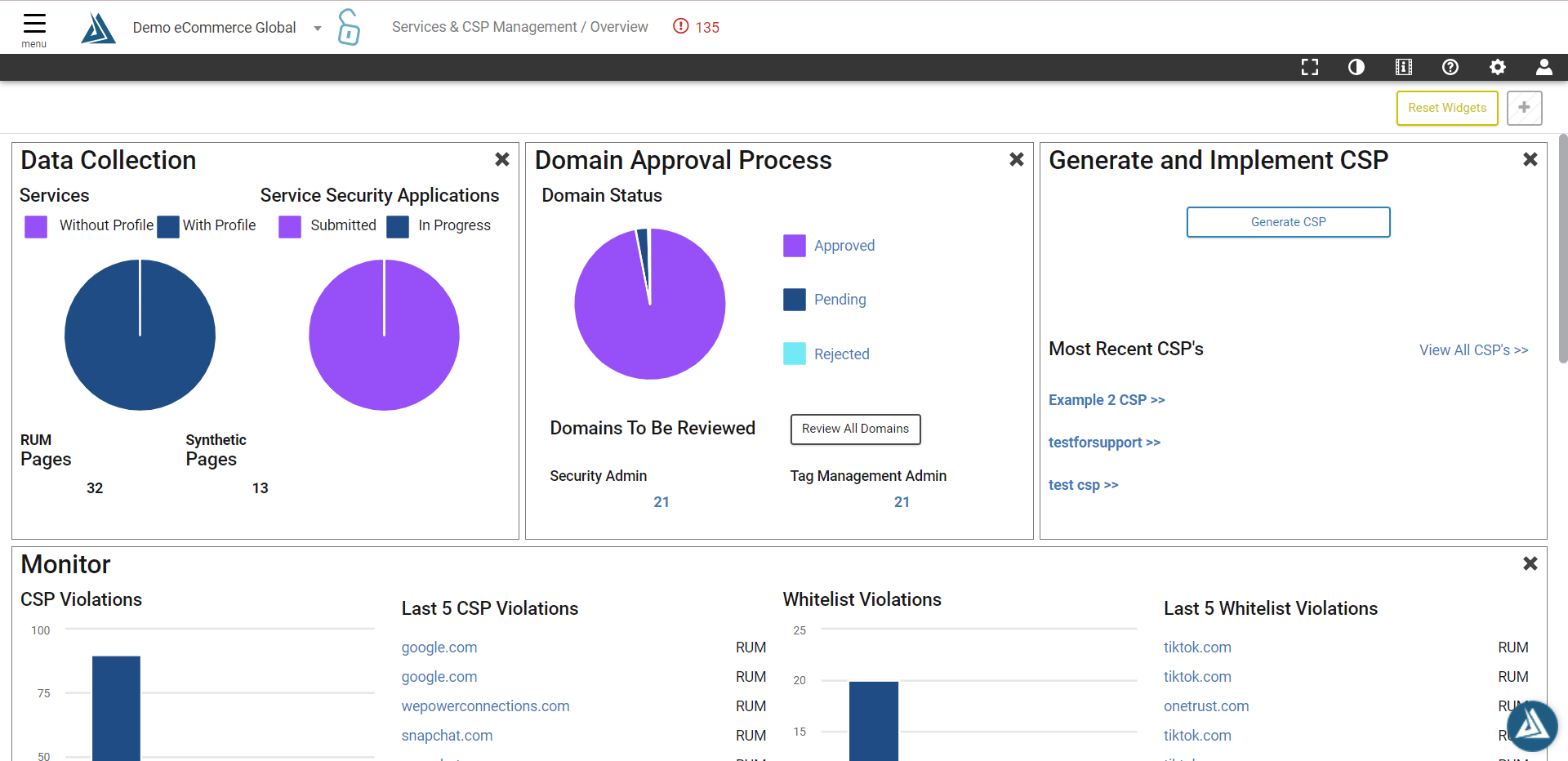Toggle the In Progress legend swatch
Viewport: 1568px width, 761px height.
click(x=398, y=226)
